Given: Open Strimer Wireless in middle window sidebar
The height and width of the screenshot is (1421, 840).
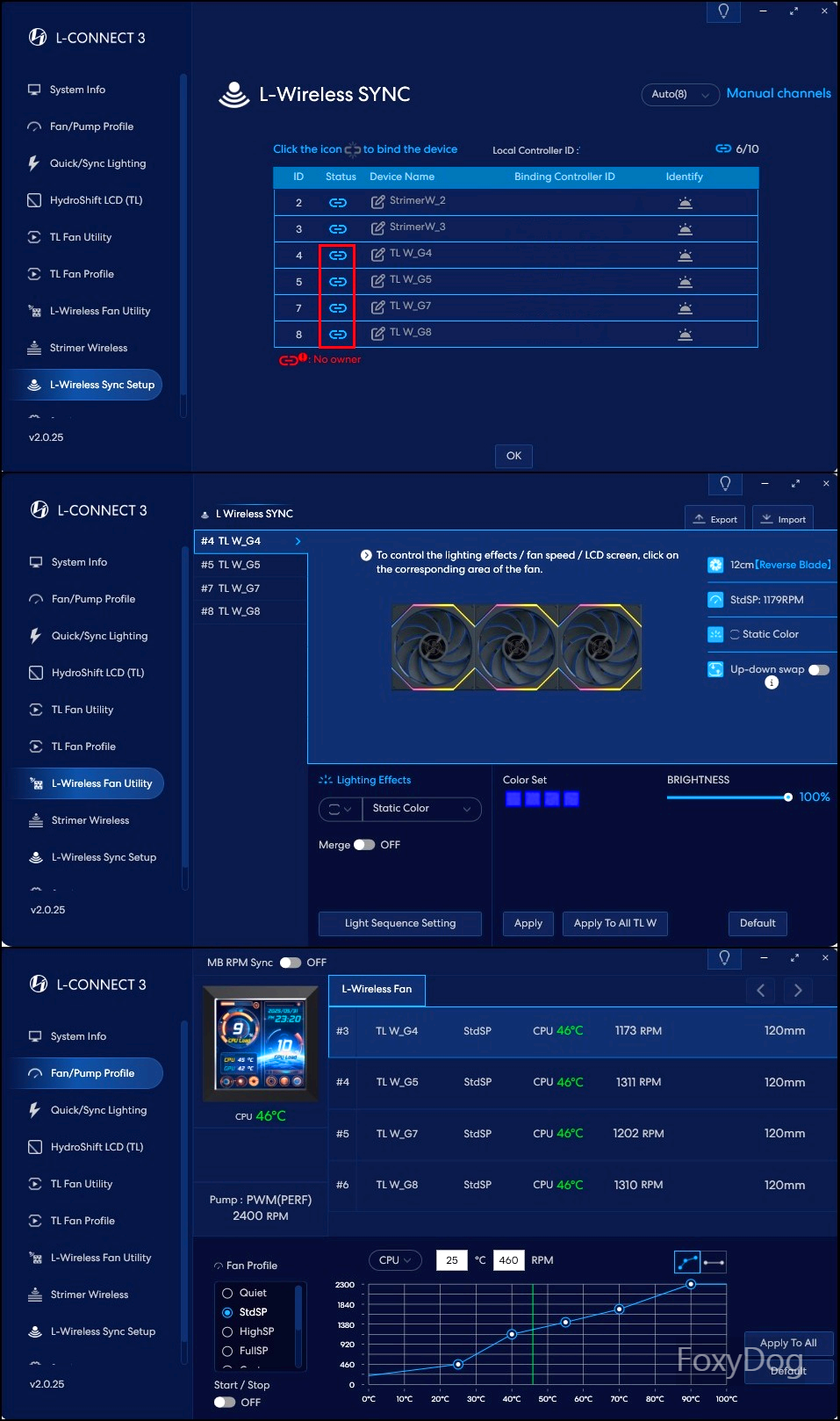Looking at the screenshot, I should pyautogui.click(x=90, y=820).
